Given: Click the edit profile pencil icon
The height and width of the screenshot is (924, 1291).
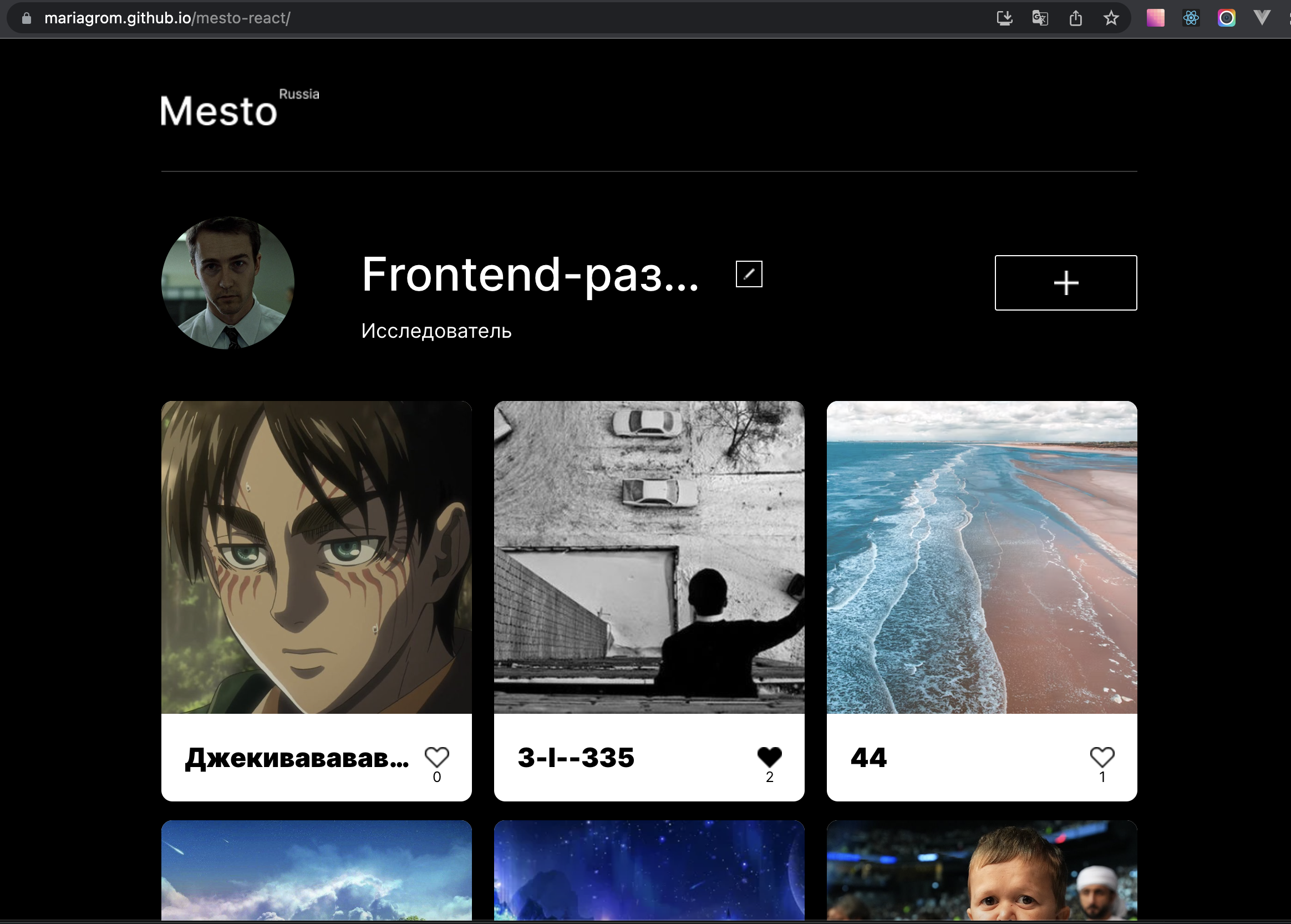Looking at the screenshot, I should (x=749, y=274).
